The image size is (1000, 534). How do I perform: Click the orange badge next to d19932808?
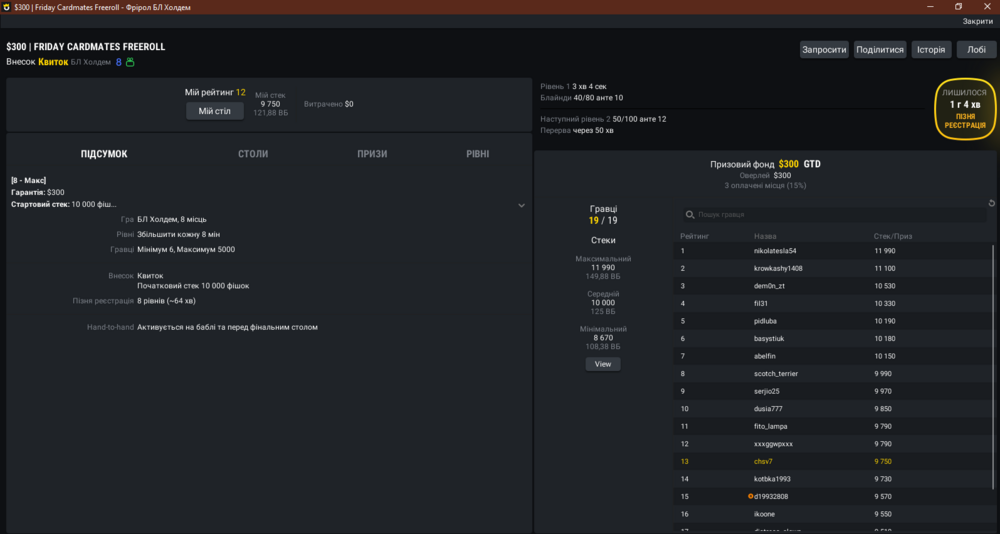coord(751,496)
